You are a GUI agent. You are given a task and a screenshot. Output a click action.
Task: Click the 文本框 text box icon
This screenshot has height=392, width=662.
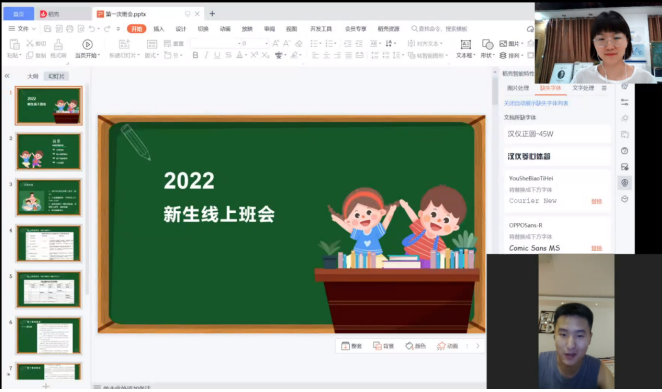tap(465, 44)
